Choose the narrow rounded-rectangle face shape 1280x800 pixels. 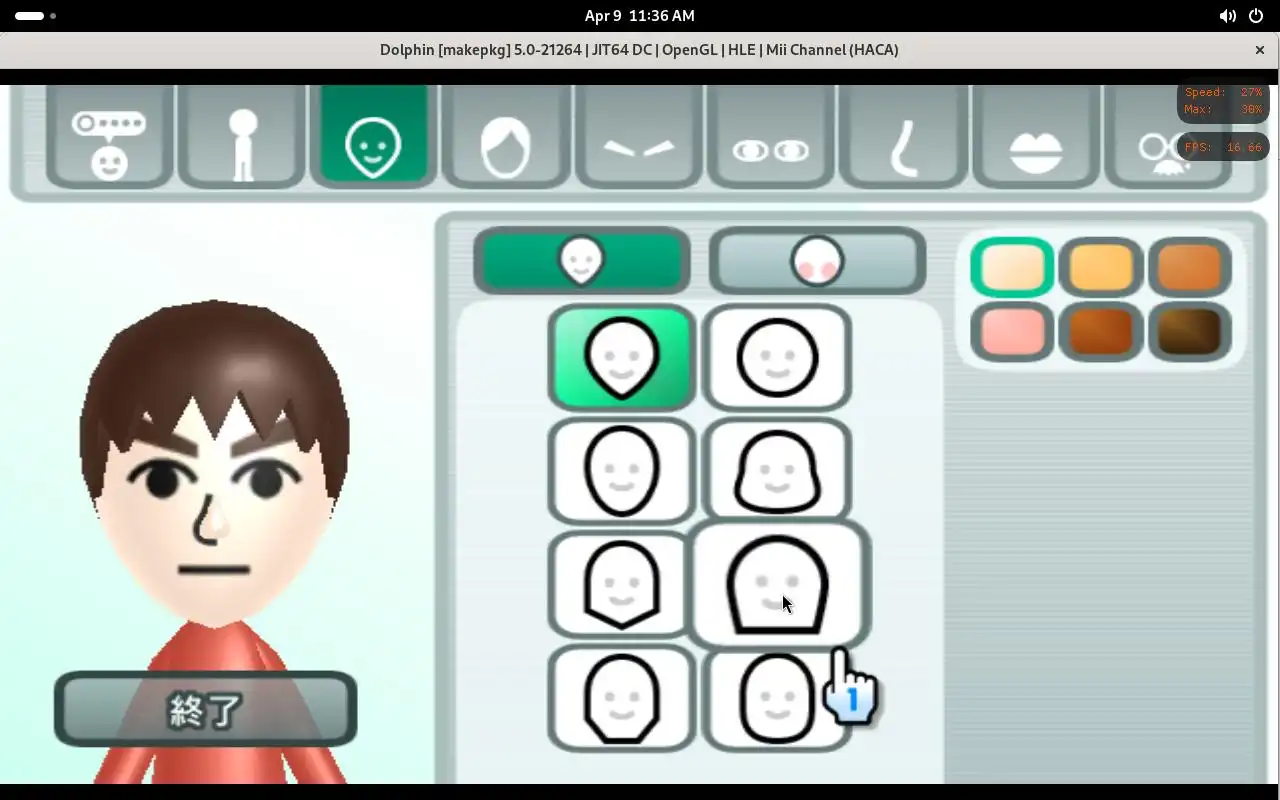coord(777,700)
